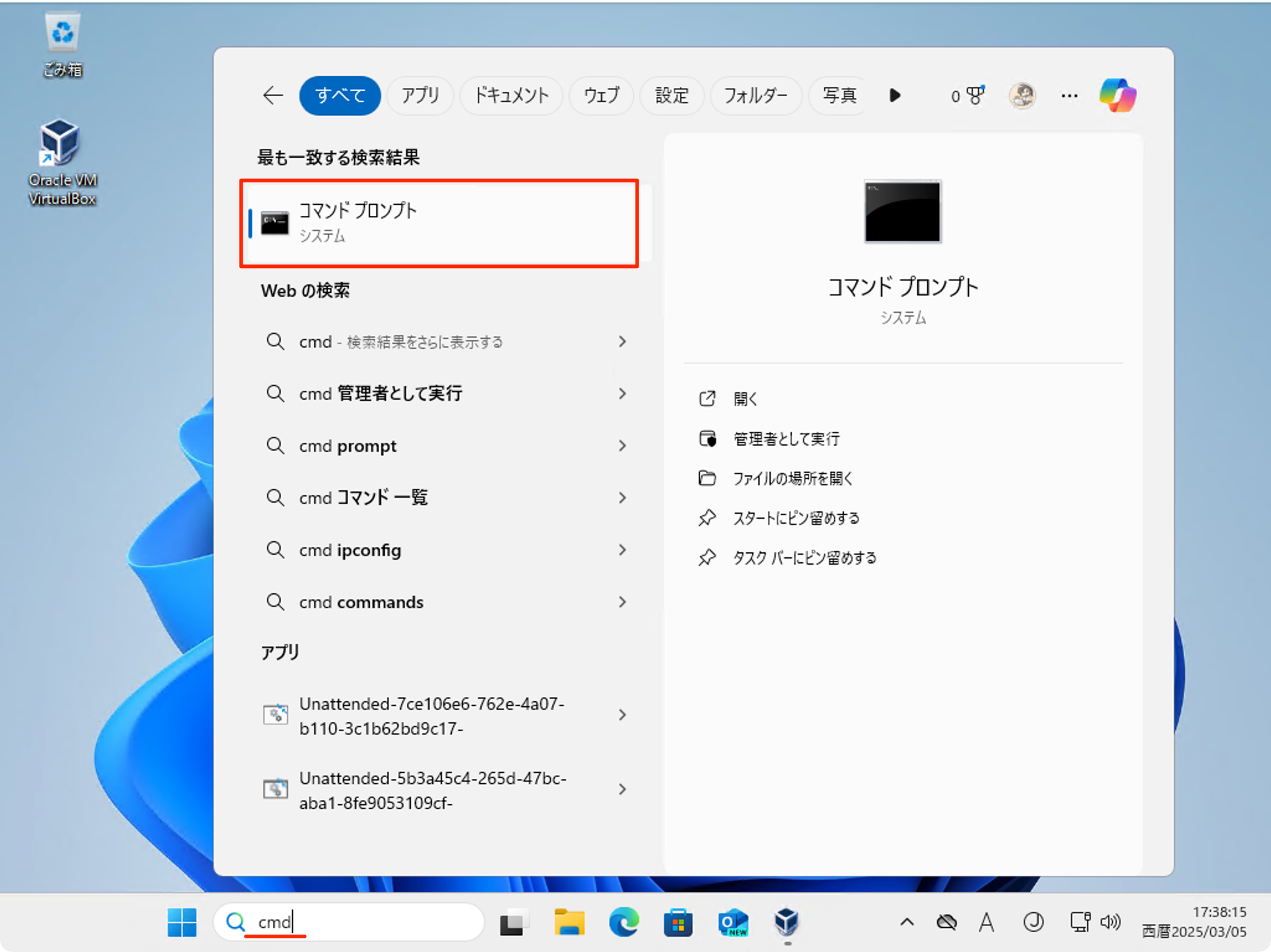Click the network icon in system tray
This screenshot has height=952, width=1271.
point(1080,923)
